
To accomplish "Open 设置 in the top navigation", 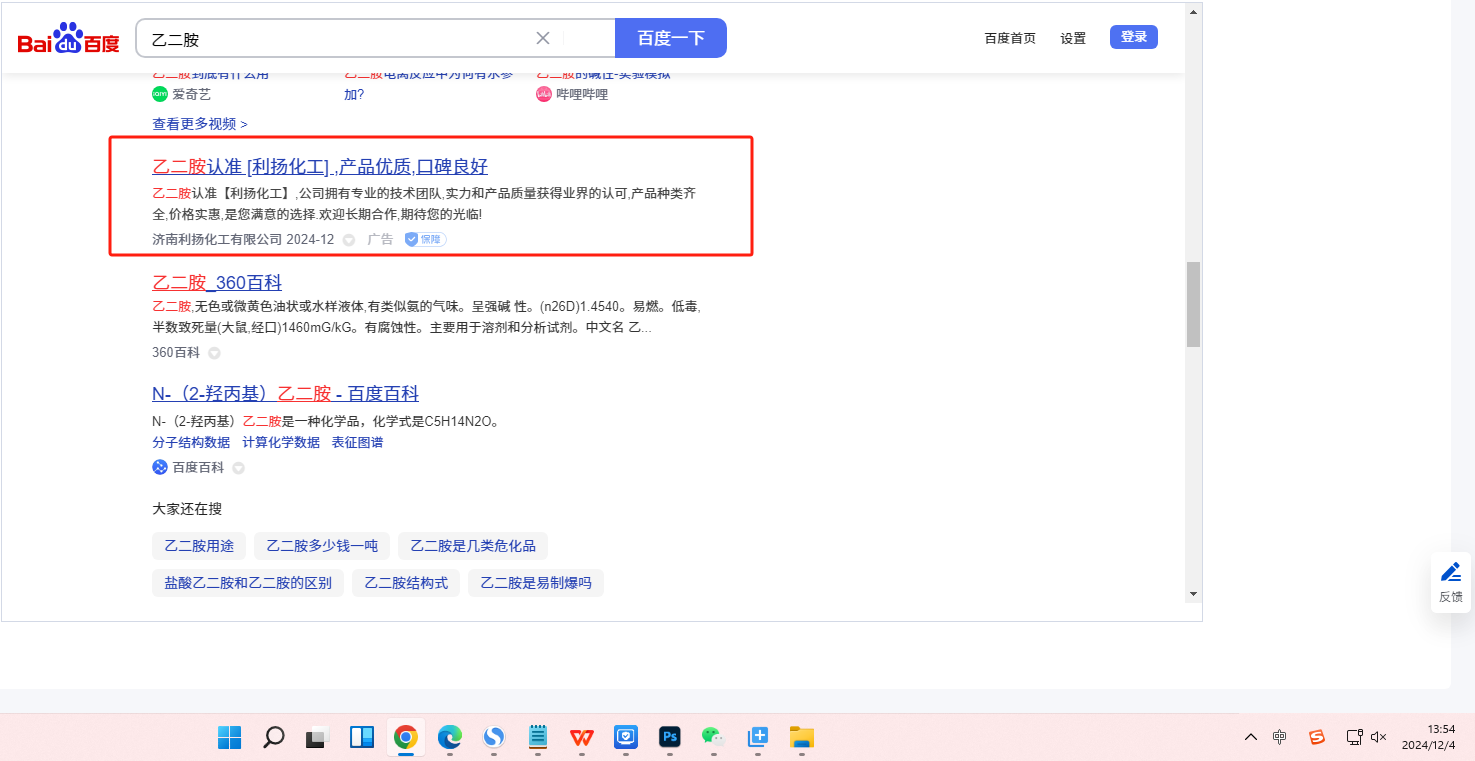I will click(1073, 38).
